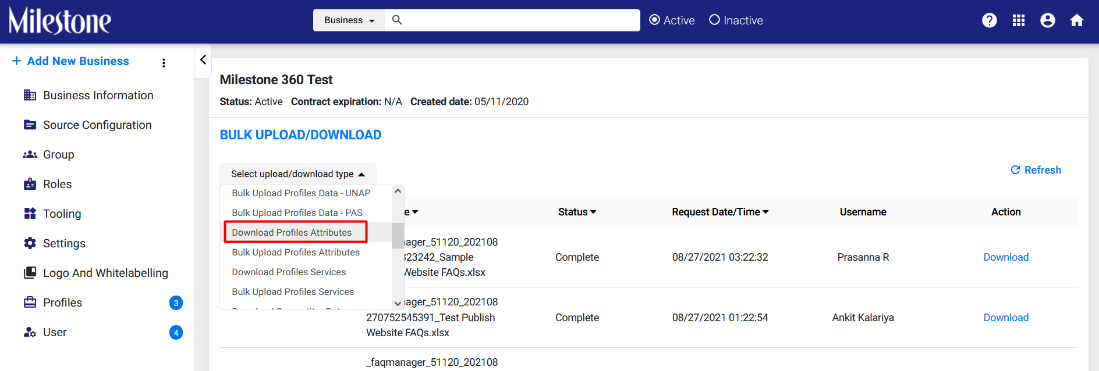Click the Group people icon
1099x371 pixels.
point(29,155)
